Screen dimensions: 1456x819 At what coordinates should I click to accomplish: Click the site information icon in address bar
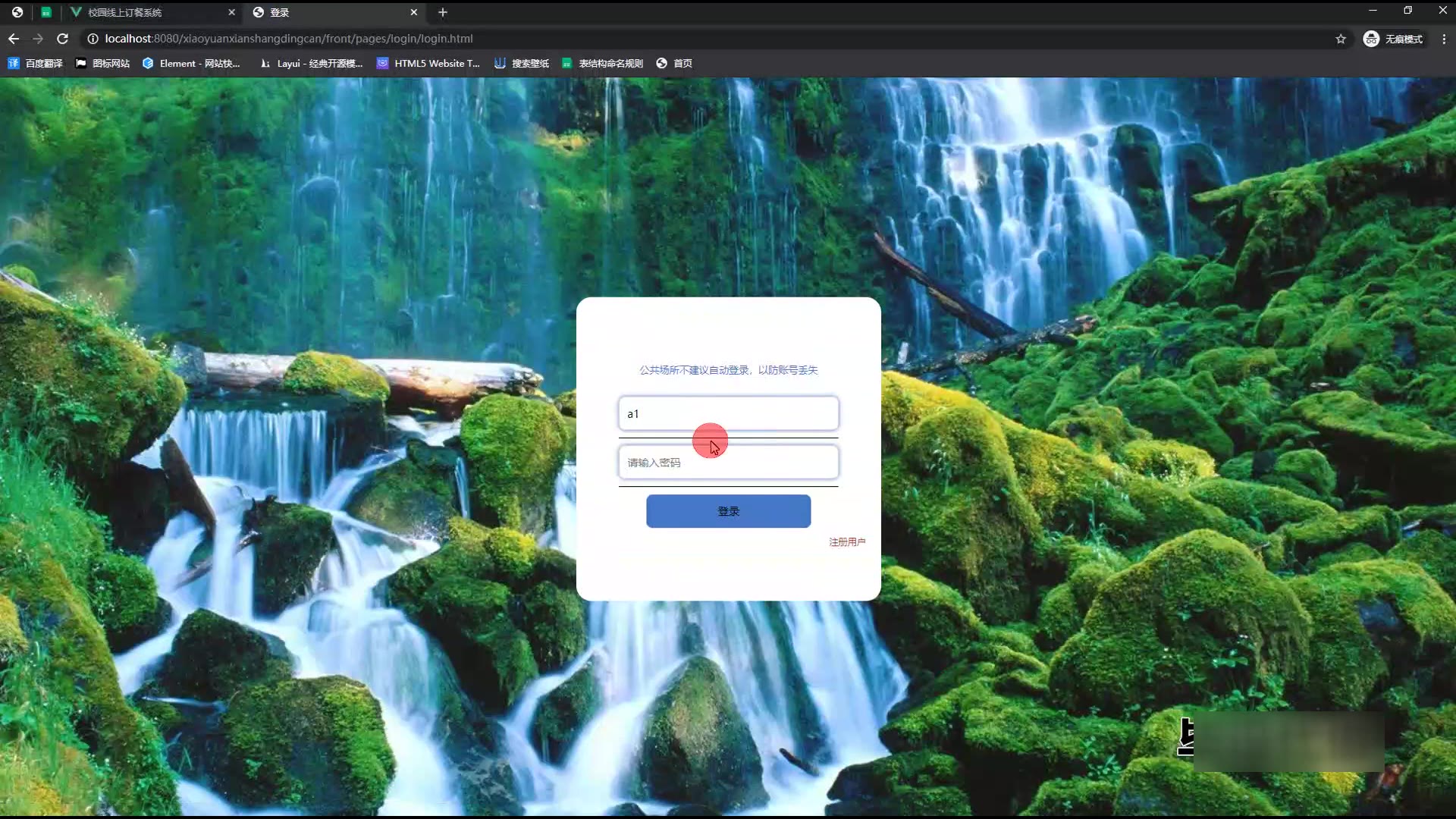click(93, 39)
